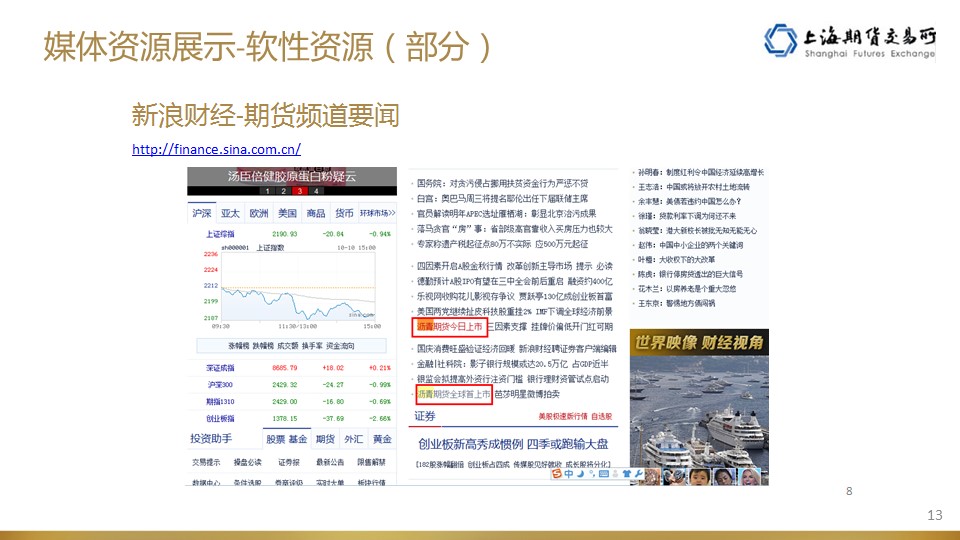Click the 上证指数 intraday chart
Image resolution: width=960 pixels, height=540 pixels.
coord(298,287)
